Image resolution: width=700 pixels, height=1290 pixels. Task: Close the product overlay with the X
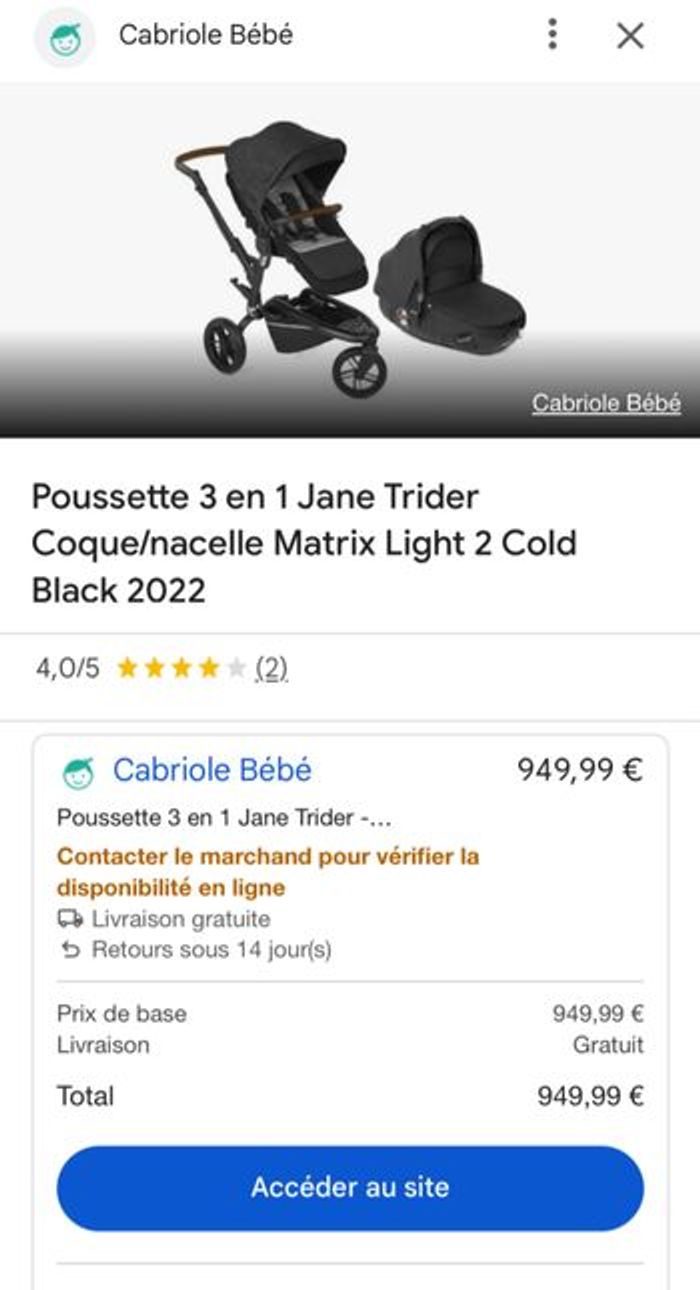point(630,36)
